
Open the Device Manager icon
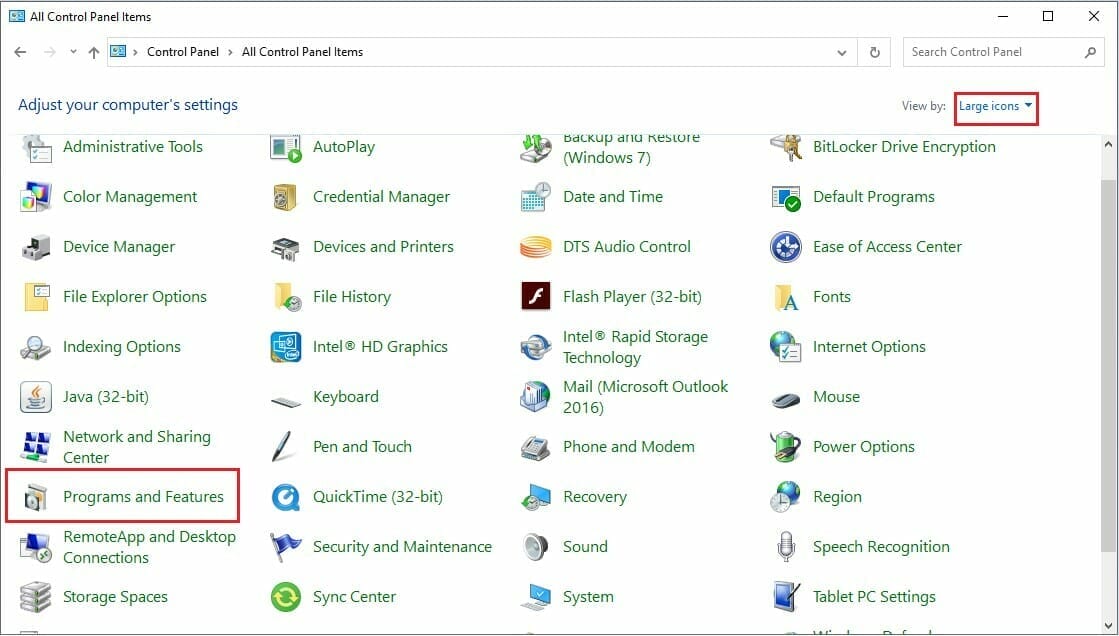[x=36, y=247]
